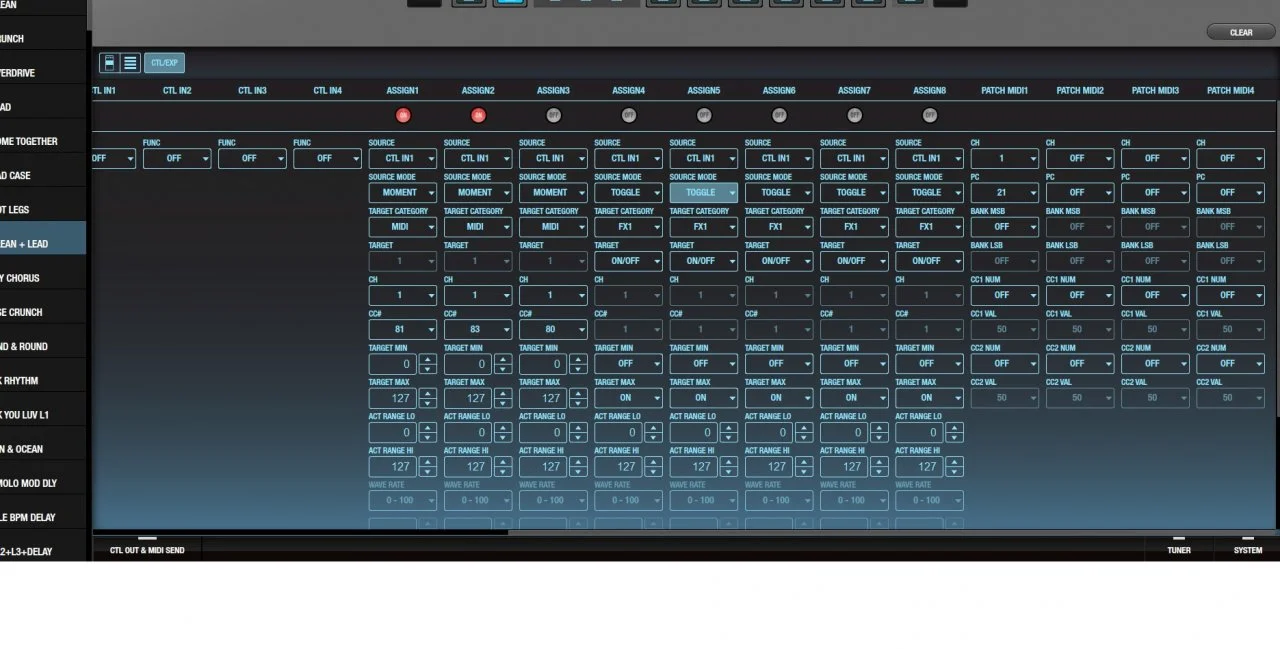Decrease ASSIGN5 Act Range Hi down arrow
This screenshot has height=649, width=1280.
(728, 472)
